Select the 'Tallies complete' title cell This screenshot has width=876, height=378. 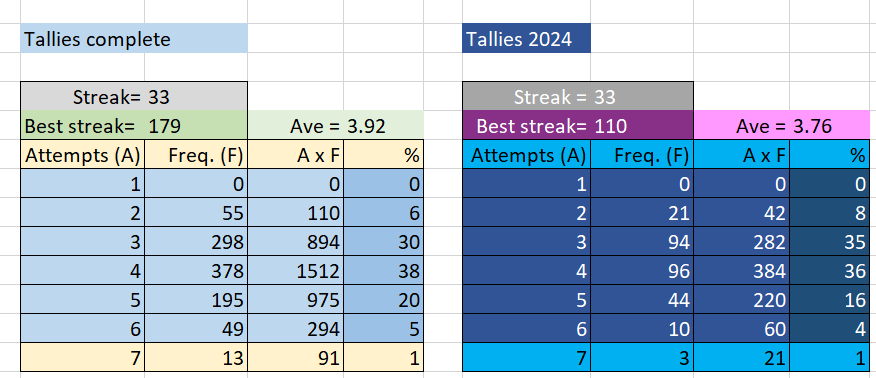(134, 39)
